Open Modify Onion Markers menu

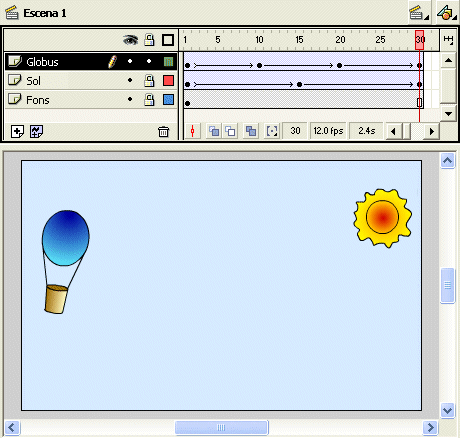click(x=272, y=131)
